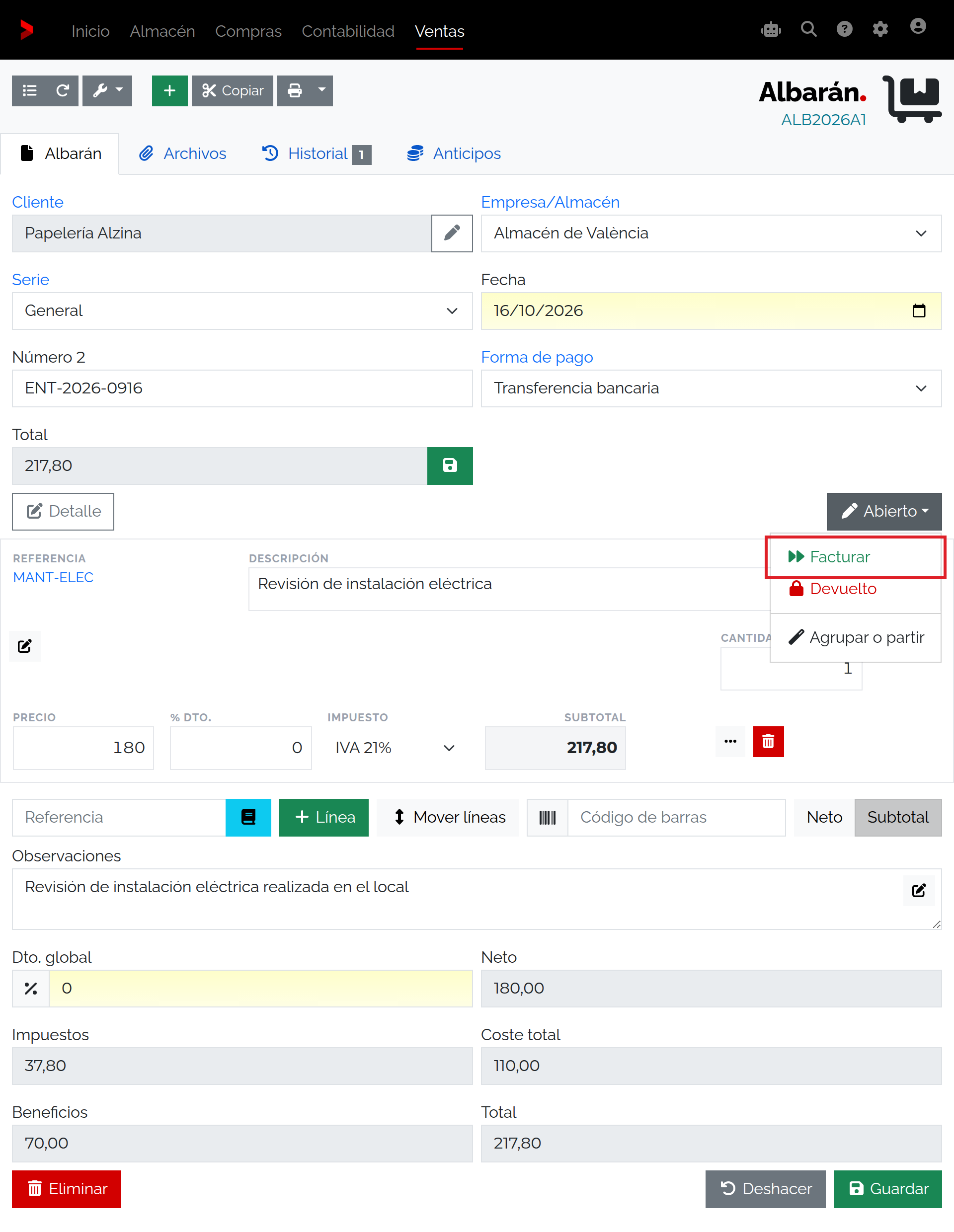Click the line ellipsis more options
Image resolution: width=954 pixels, height=1232 pixels.
(730, 741)
